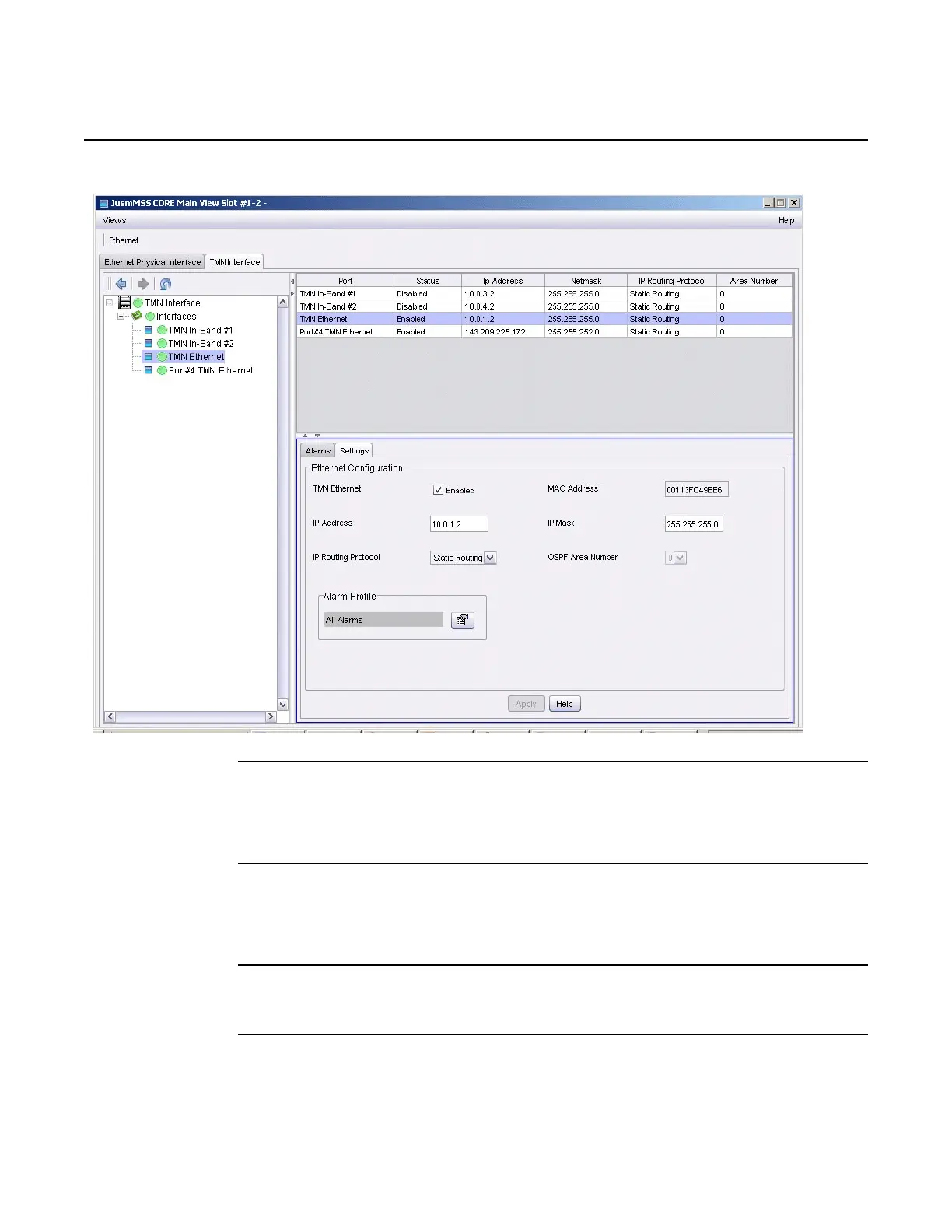
Task: Switch to Ethernet Physical Interface tab
Action: click(152, 262)
